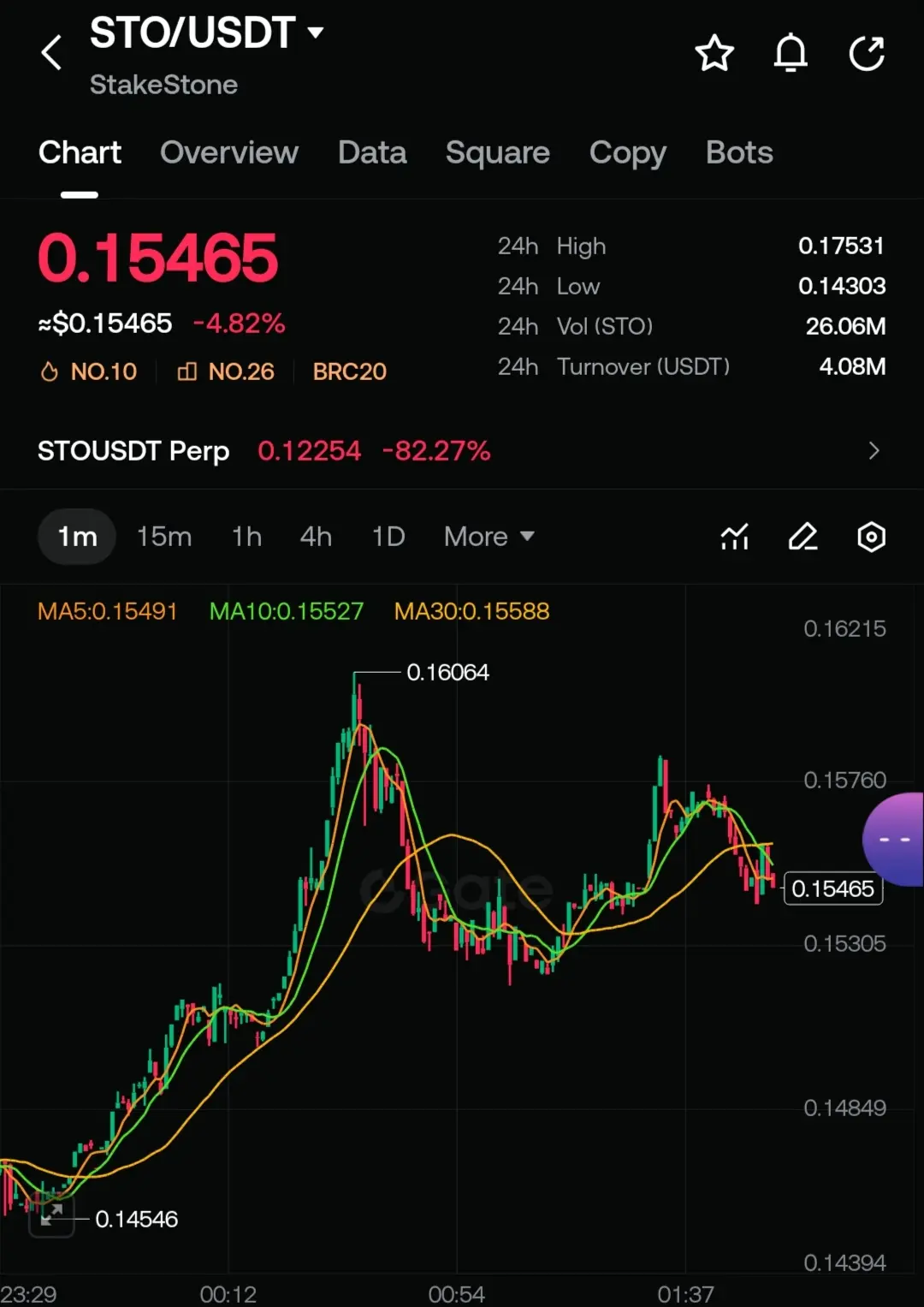The width and height of the screenshot is (924, 1307).
Task: Tap the 24h Low value 0.14303
Action: coord(842,286)
